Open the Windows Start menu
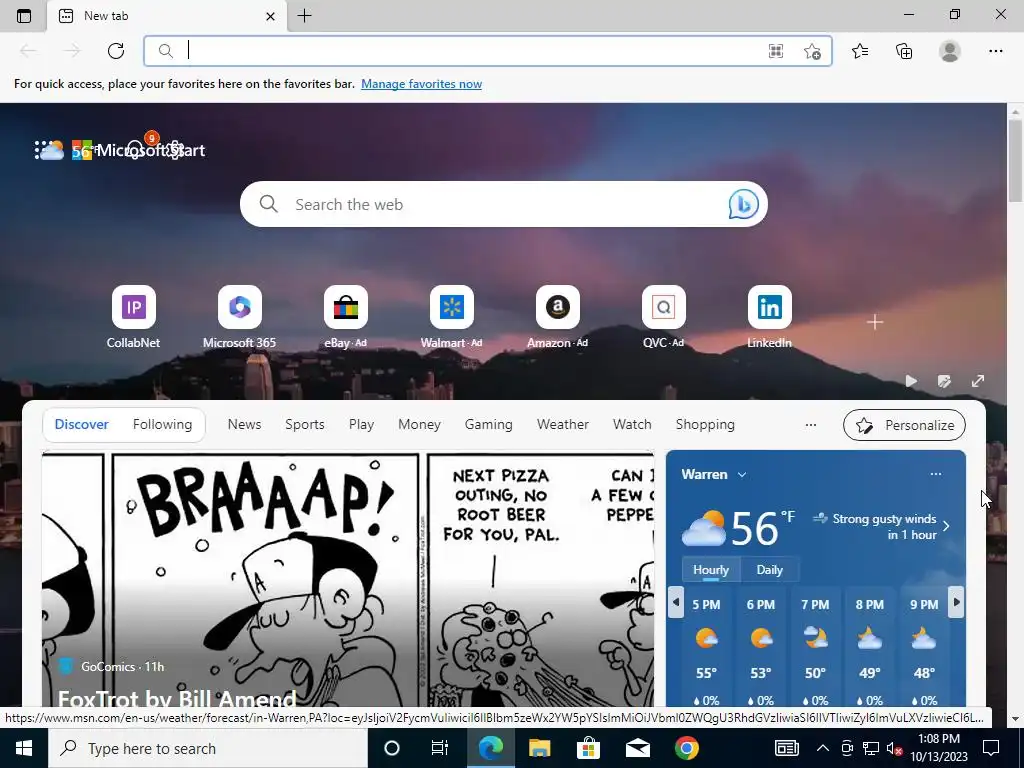 pos(24,748)
